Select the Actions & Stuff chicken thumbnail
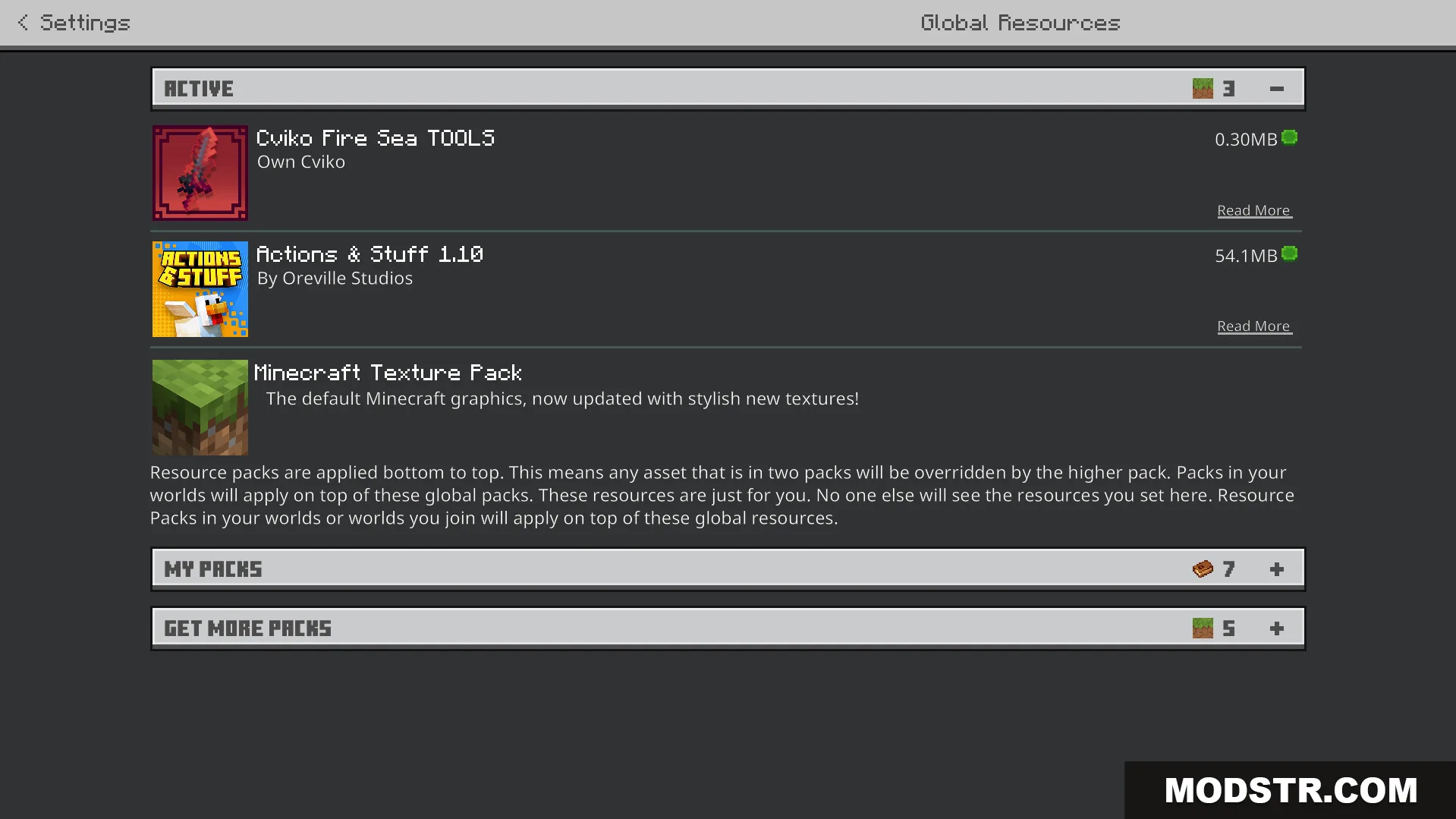The image size is (1456, 819). pyautogui.click(x=200, y=289)
